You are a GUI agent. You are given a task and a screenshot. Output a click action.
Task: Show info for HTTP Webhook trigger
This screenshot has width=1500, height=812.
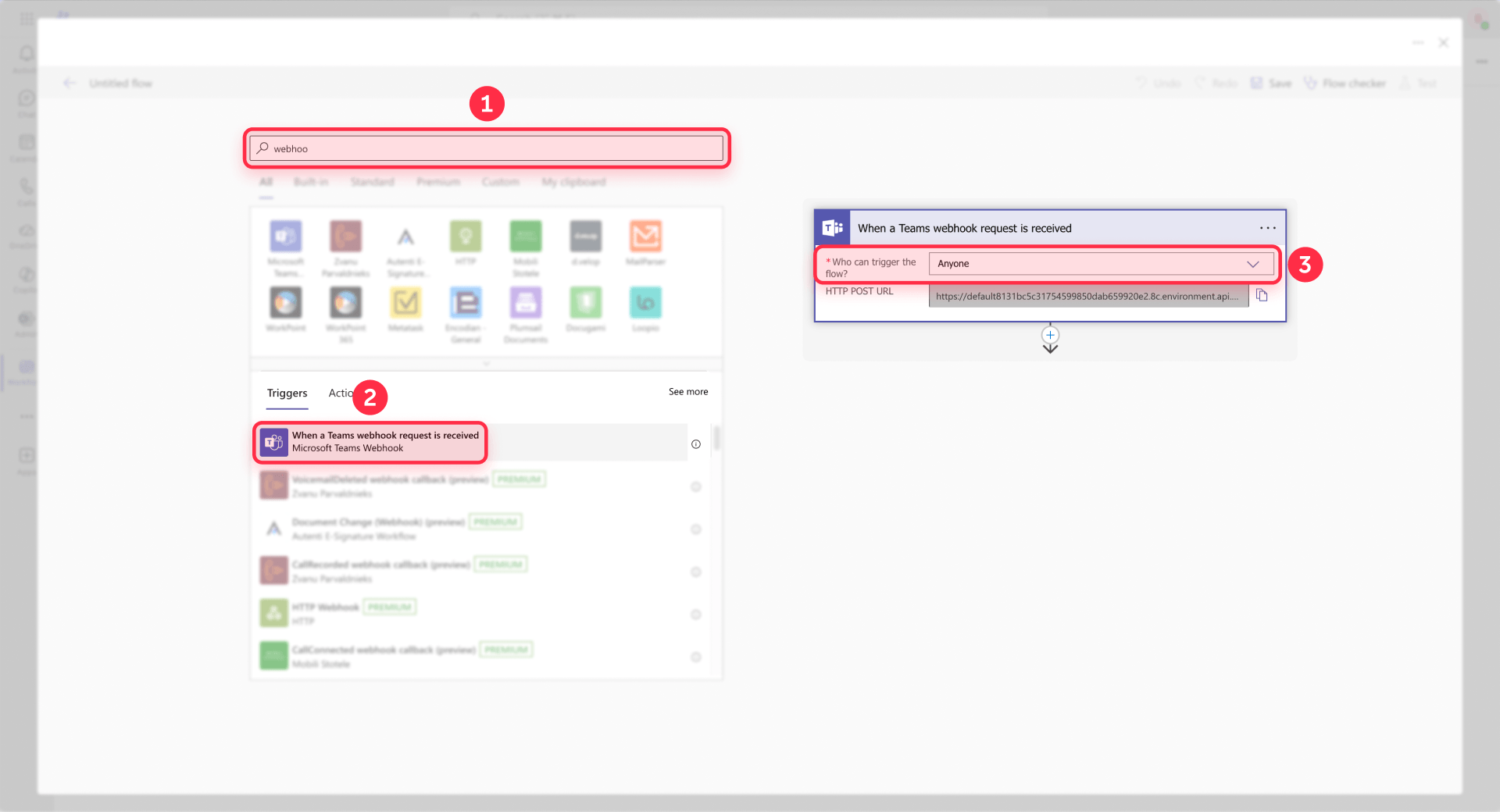coord(696,614)
